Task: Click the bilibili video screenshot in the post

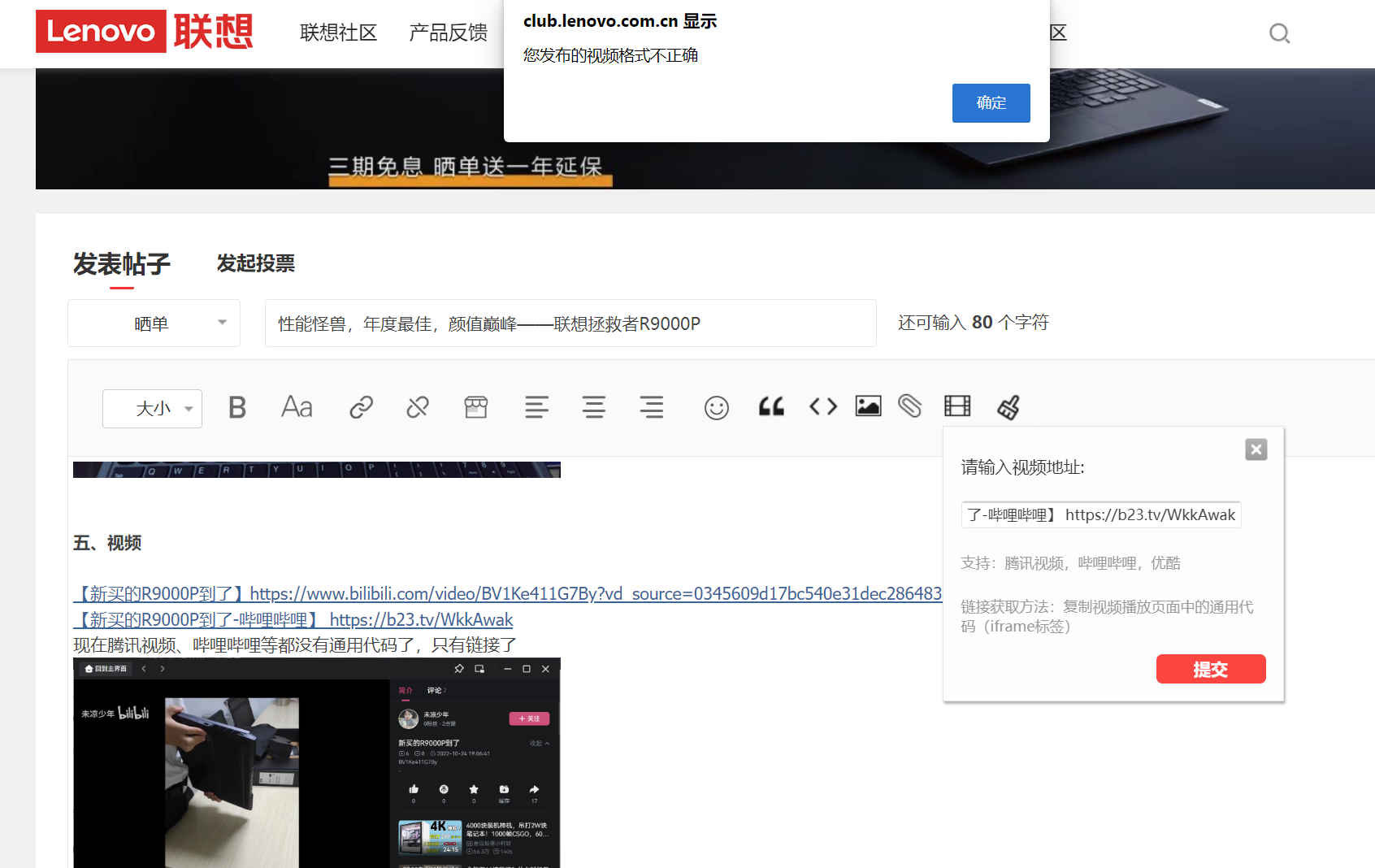Action: [317, 763]
